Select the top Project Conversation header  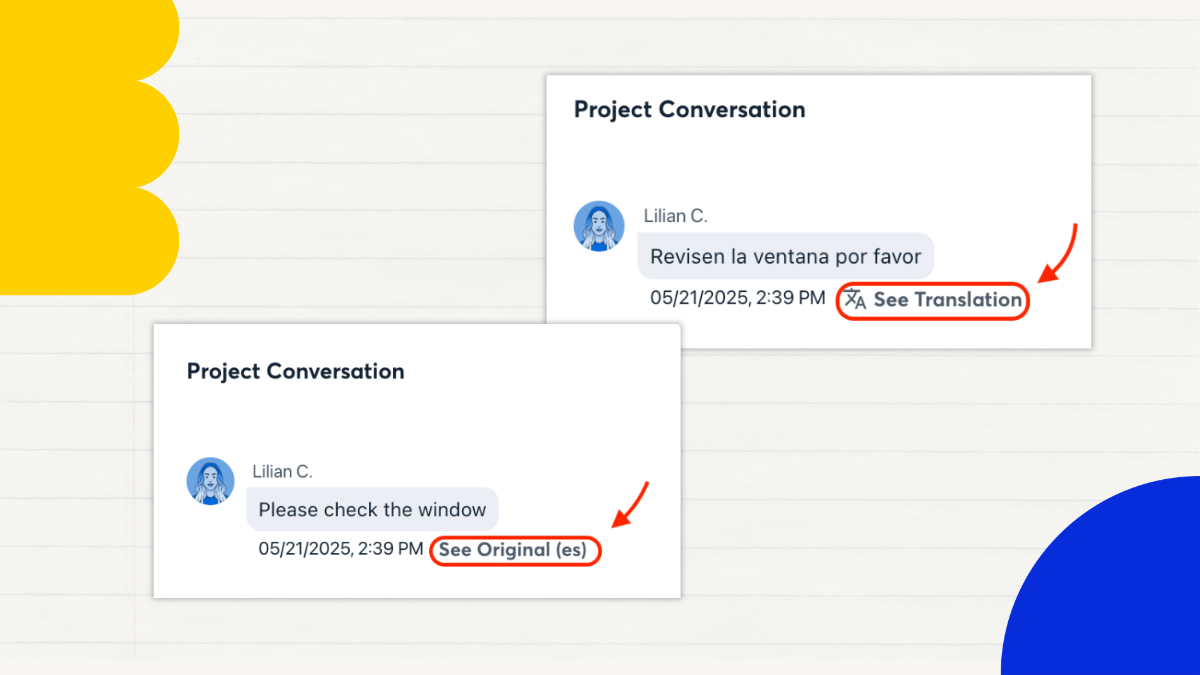689,110
